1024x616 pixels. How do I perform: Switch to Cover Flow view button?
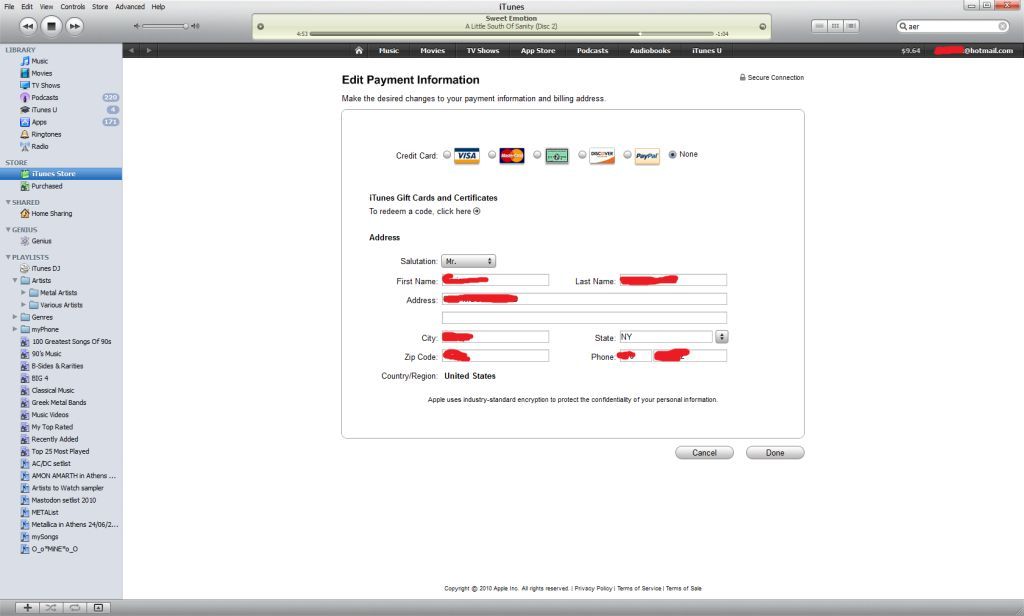[852, 26]
